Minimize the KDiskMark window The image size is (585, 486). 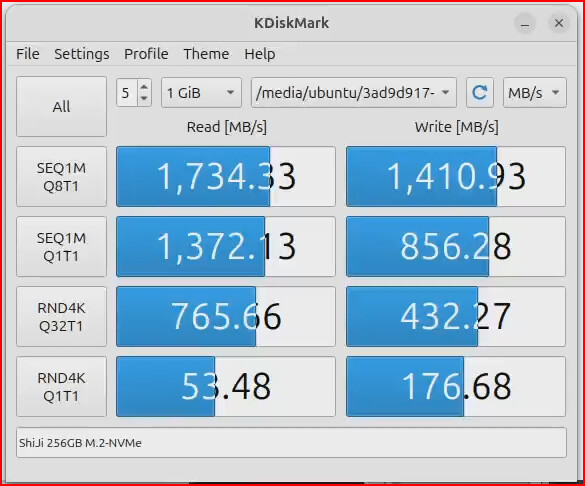(525, 23)
